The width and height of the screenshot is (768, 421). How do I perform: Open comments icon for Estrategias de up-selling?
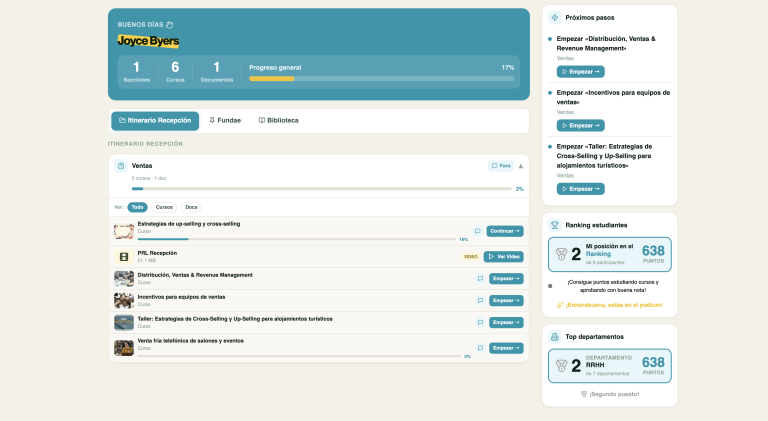point(477,231)
